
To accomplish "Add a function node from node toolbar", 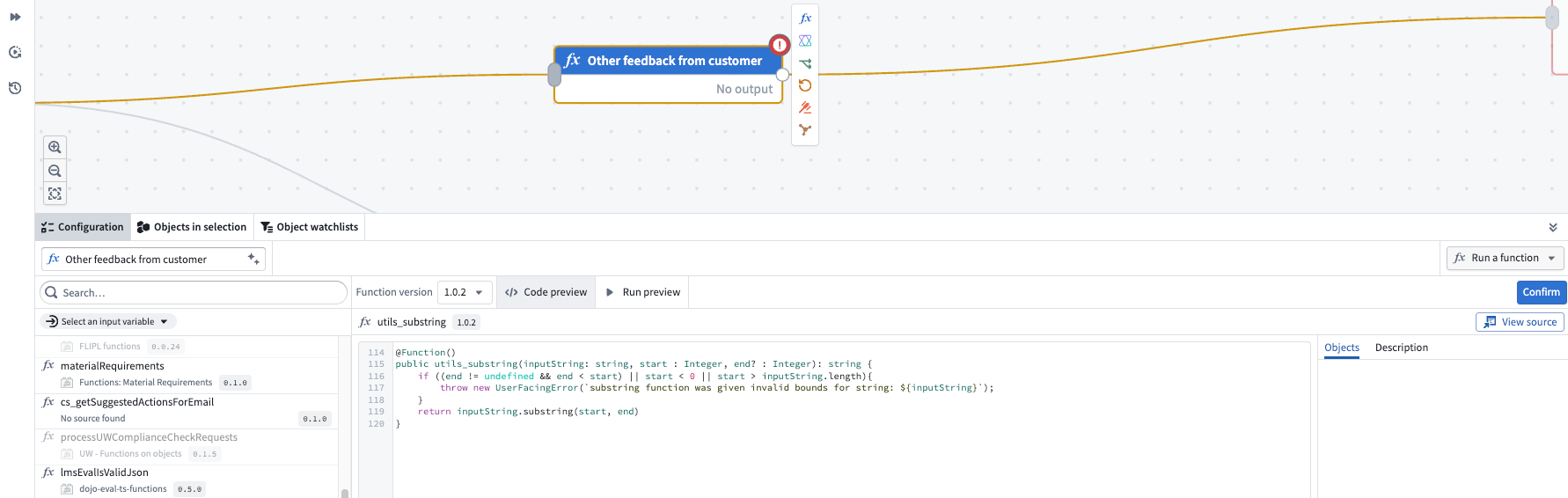I will coord(805,18).
